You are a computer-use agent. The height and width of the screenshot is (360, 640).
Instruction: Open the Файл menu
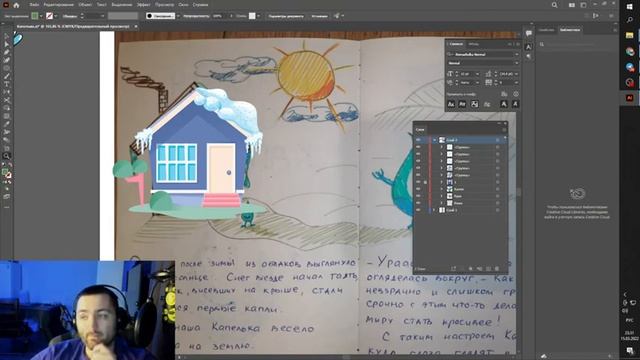pyautogui.click(x=34, y=5)
